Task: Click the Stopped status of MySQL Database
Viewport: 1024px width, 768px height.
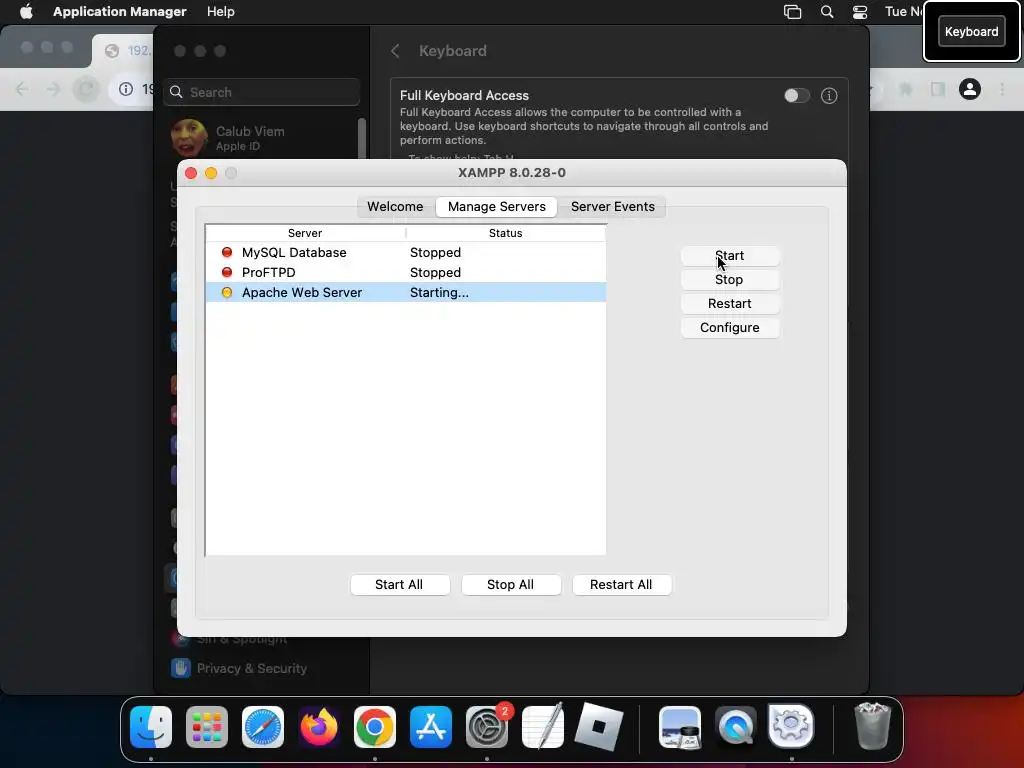Action: click(435, 252)
